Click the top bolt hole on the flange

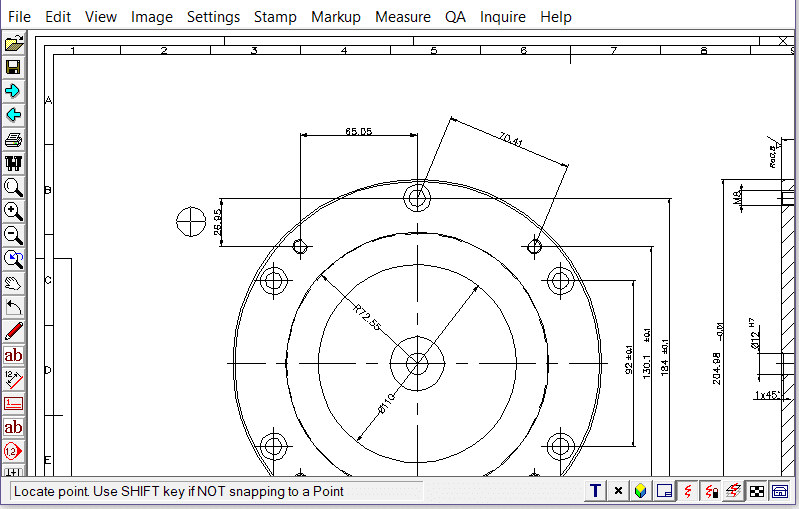[417, 198]
